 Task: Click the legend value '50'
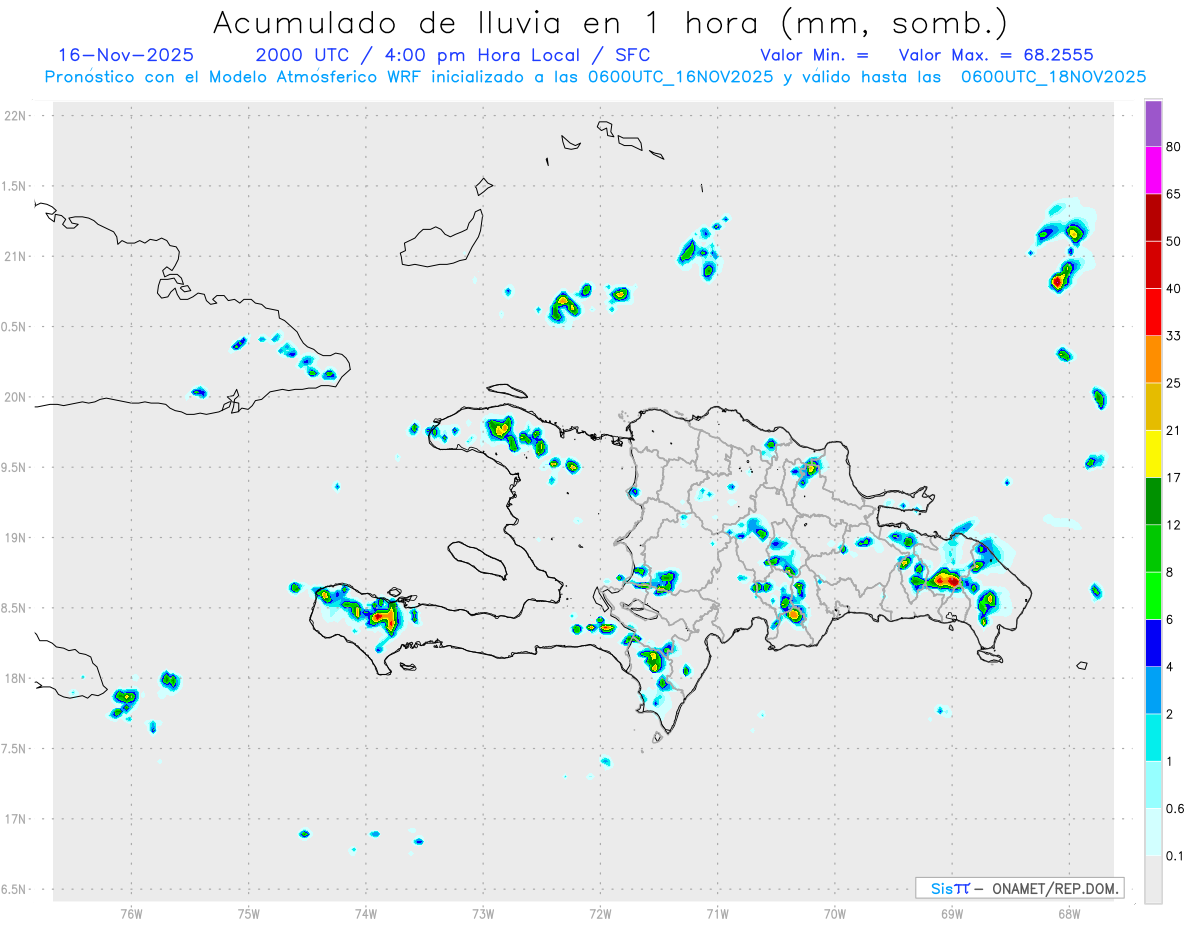[x=1174, y=241]
